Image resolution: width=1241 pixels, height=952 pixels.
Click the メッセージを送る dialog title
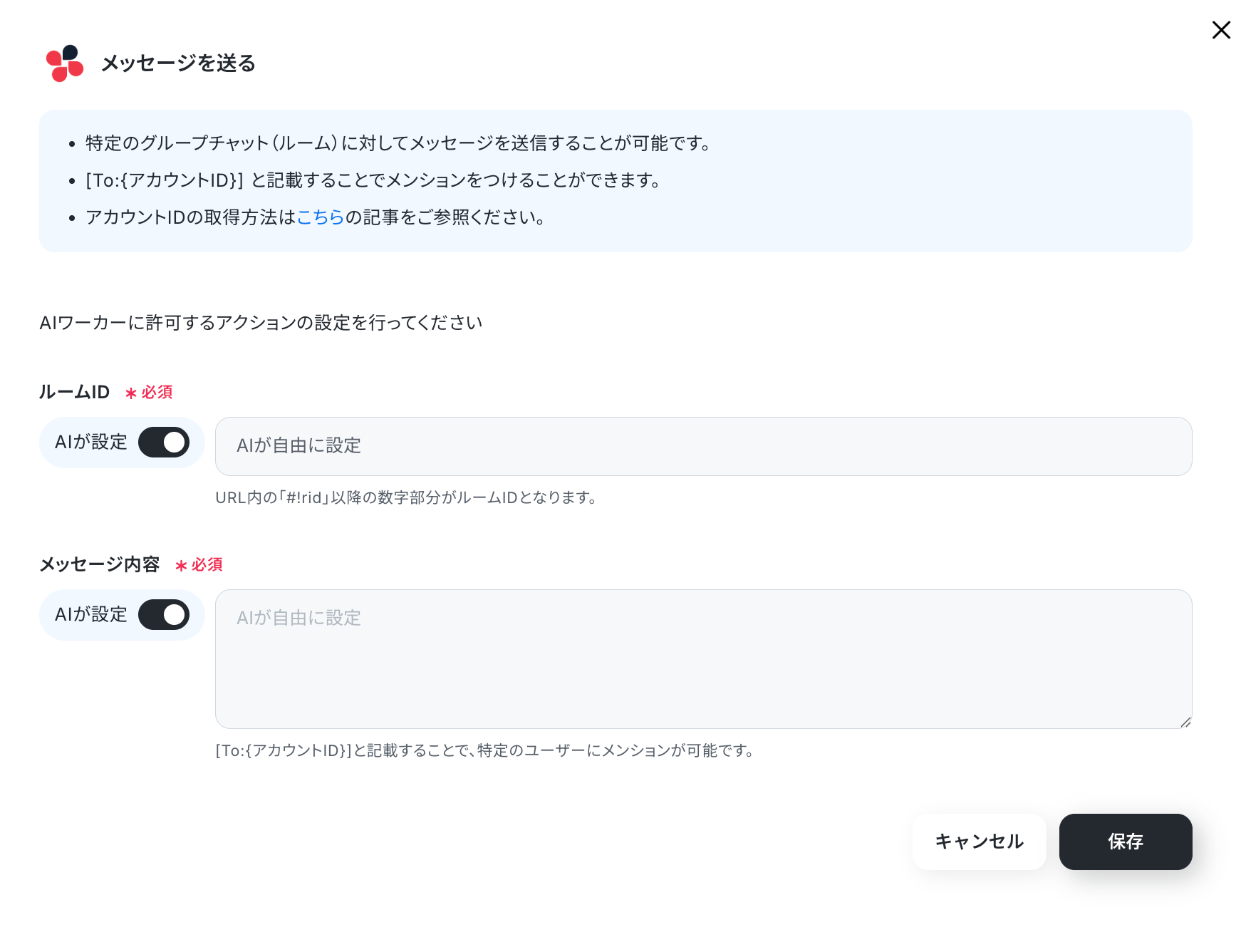click(x=178, y=63)
